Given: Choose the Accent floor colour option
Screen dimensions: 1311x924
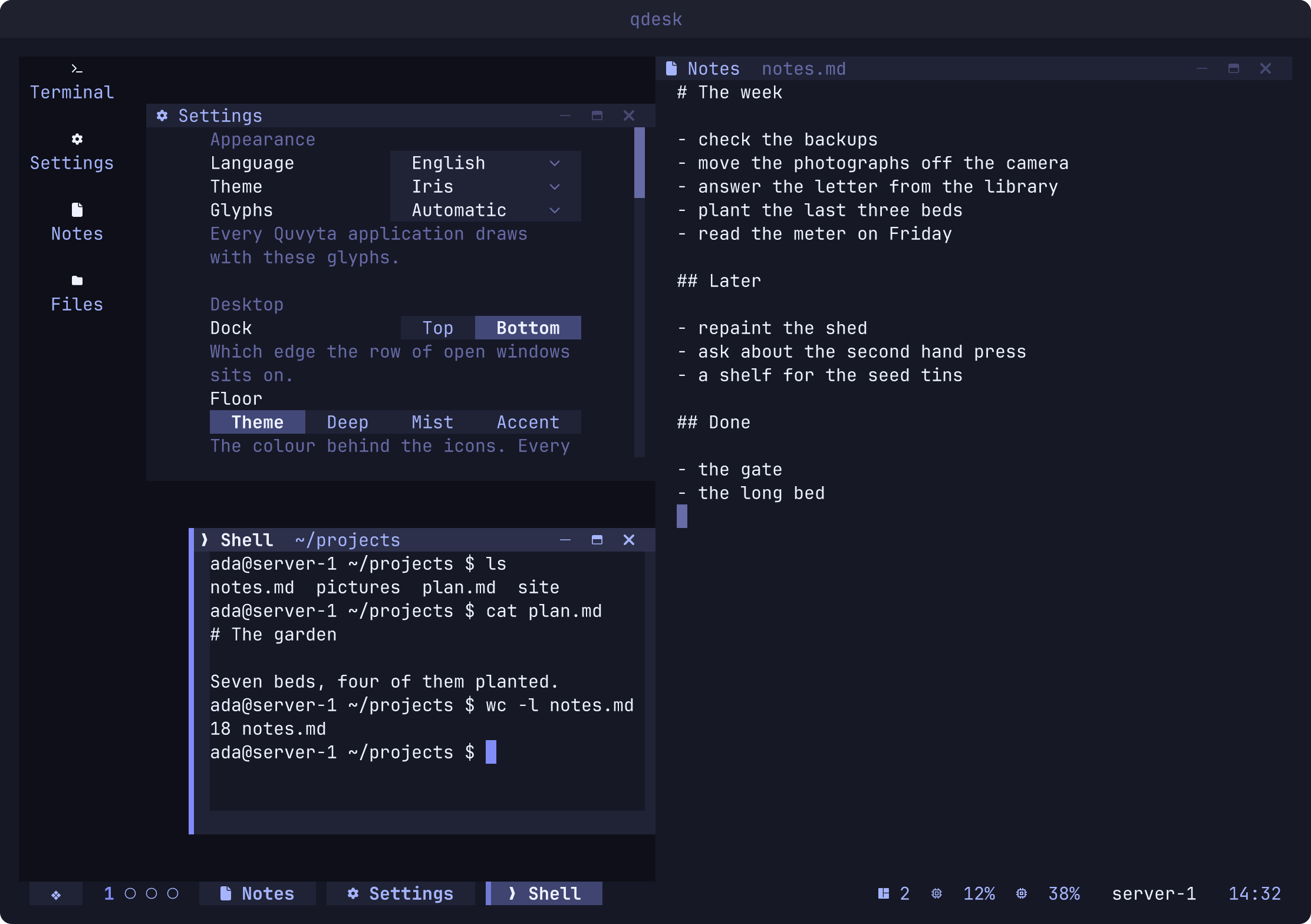Looking at the screenshot, I should coord(528,423).
